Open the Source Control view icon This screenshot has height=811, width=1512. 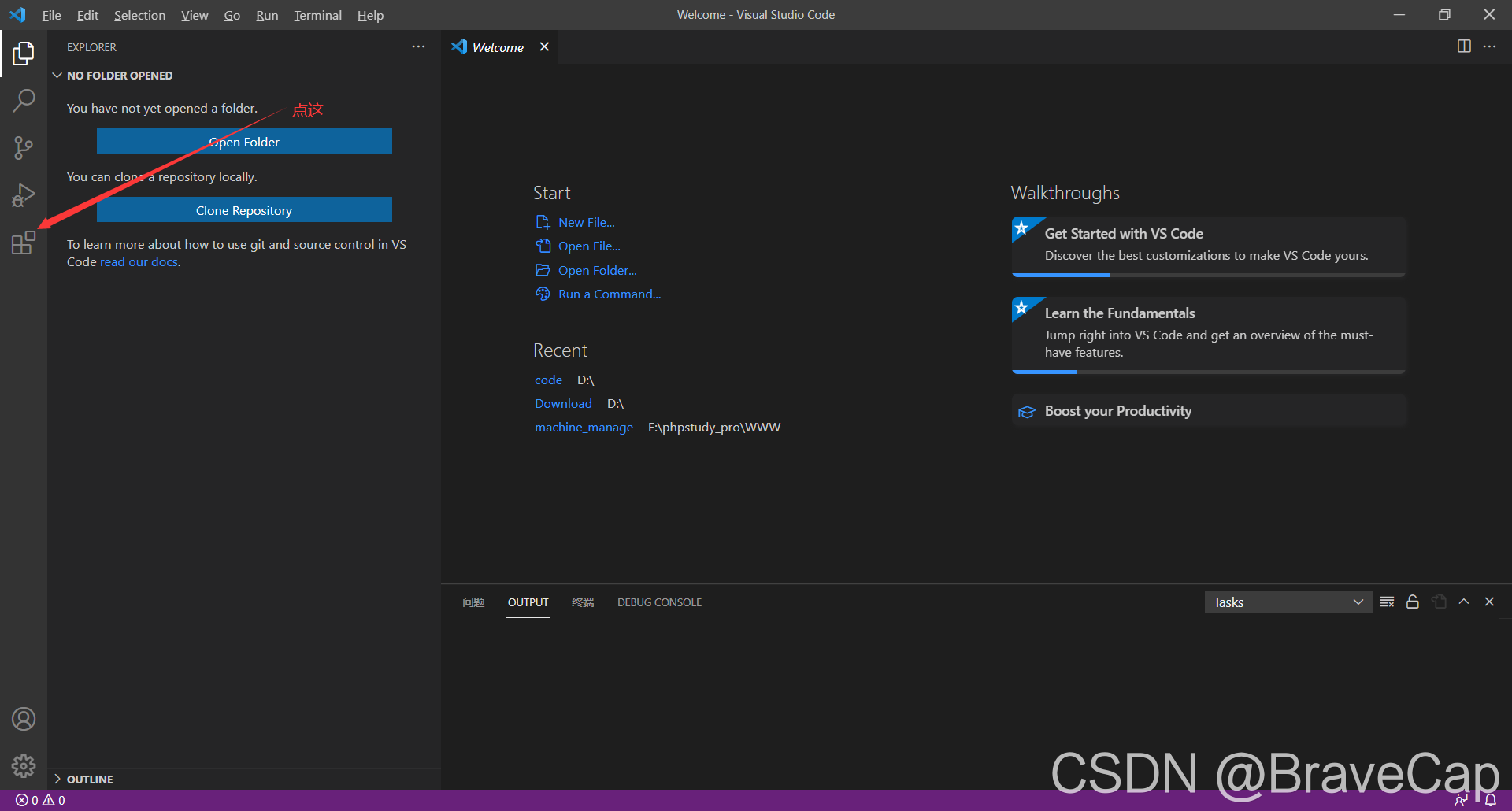pyautogui.click(x=24, y=148)
